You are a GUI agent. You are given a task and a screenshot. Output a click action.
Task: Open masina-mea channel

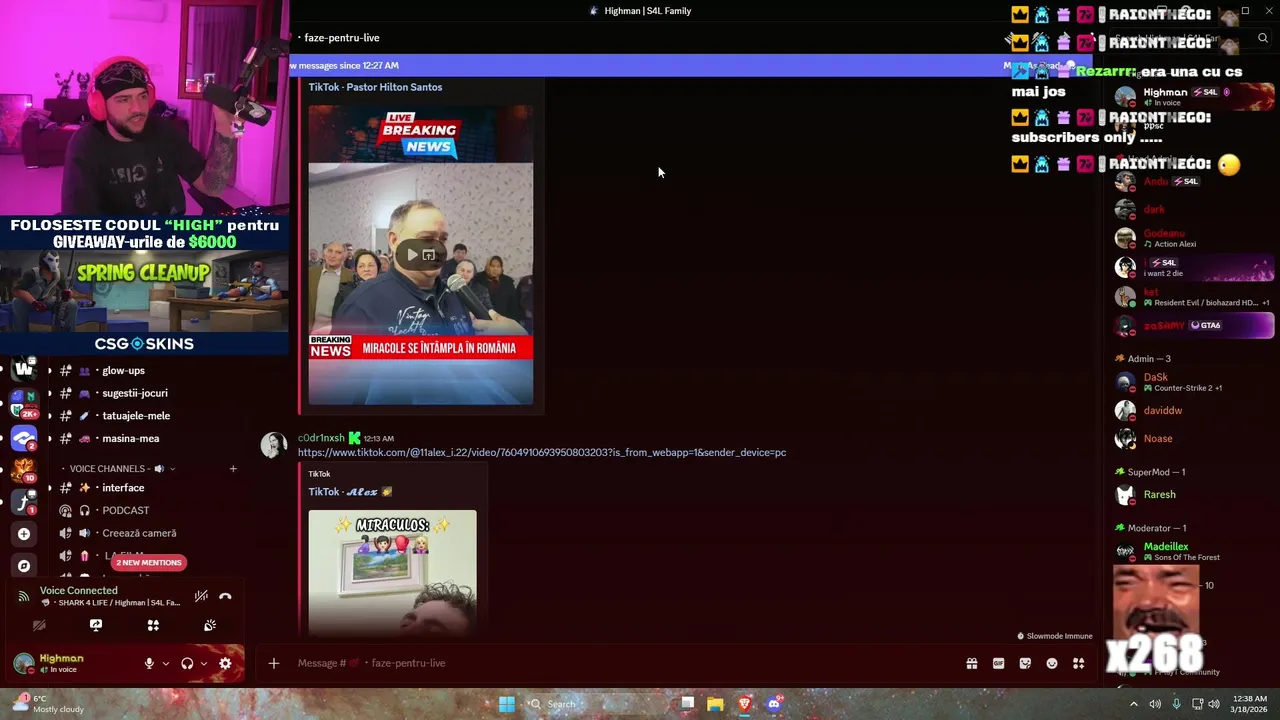pyautogui.click(x=130, y=438)
